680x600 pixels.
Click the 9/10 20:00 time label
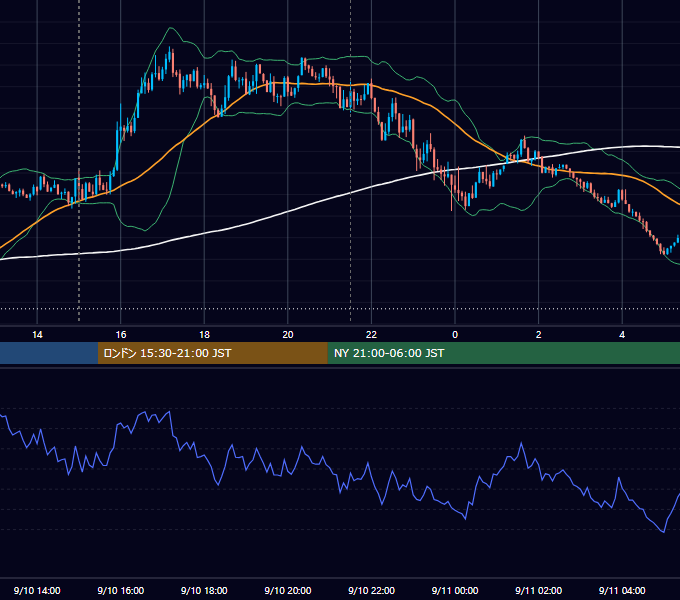coord(288,590)
